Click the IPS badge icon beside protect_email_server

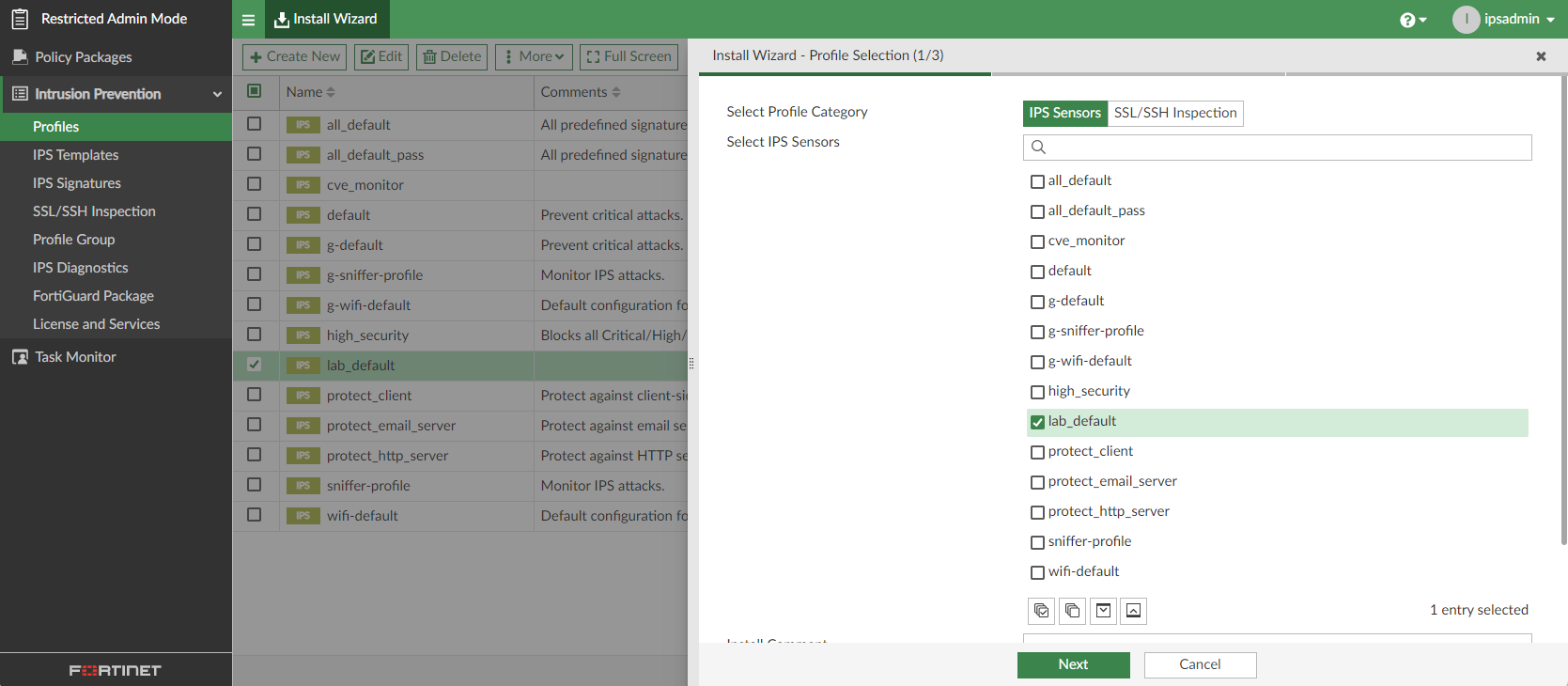coord(303,426)
